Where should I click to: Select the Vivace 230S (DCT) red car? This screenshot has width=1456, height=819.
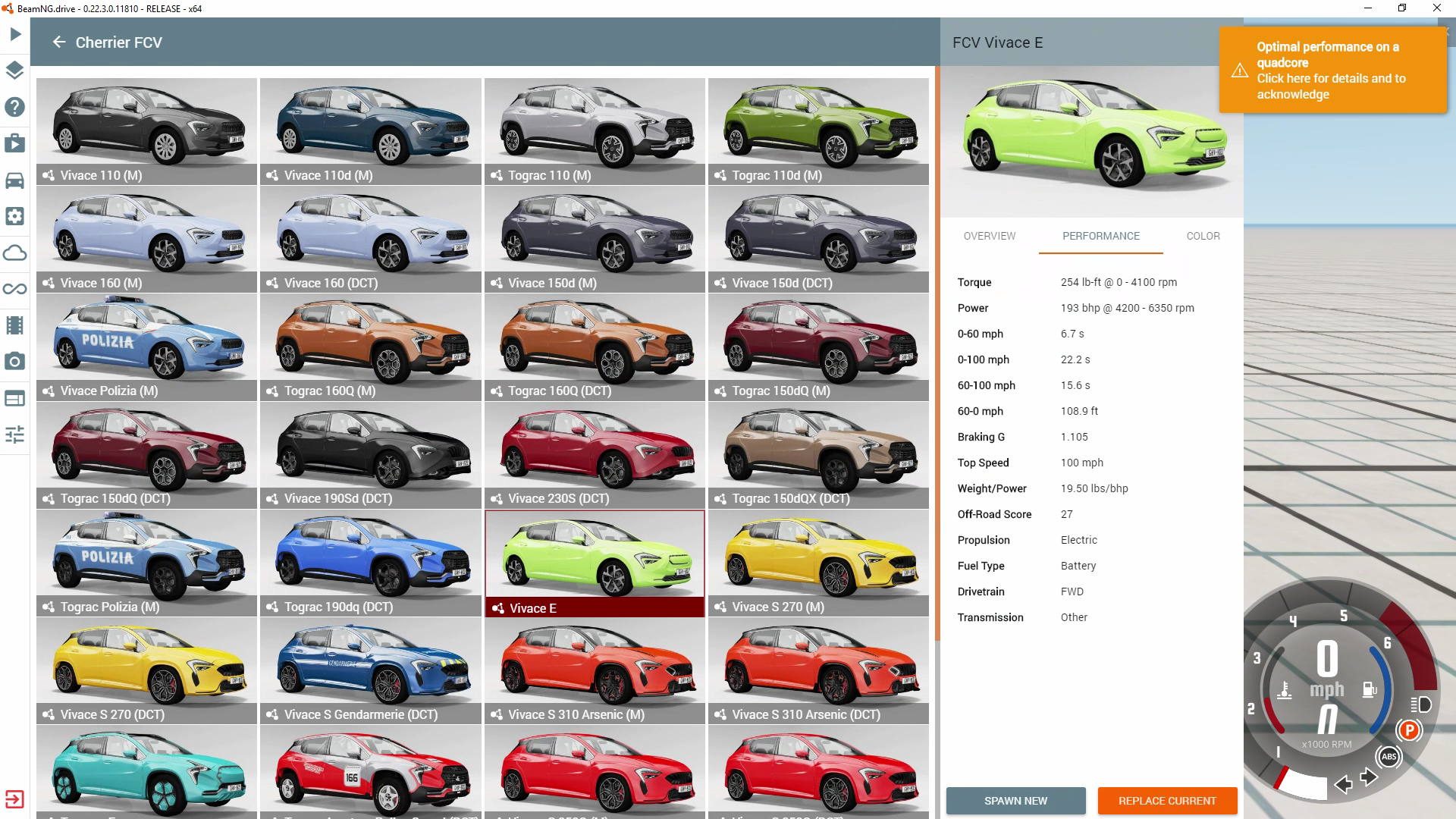click(595, 455)
